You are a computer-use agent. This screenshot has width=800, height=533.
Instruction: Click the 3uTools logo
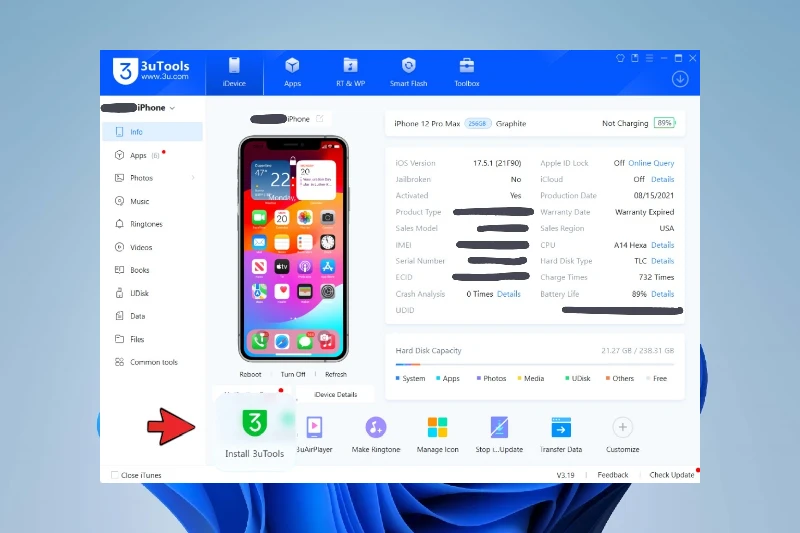pos(151,71)
